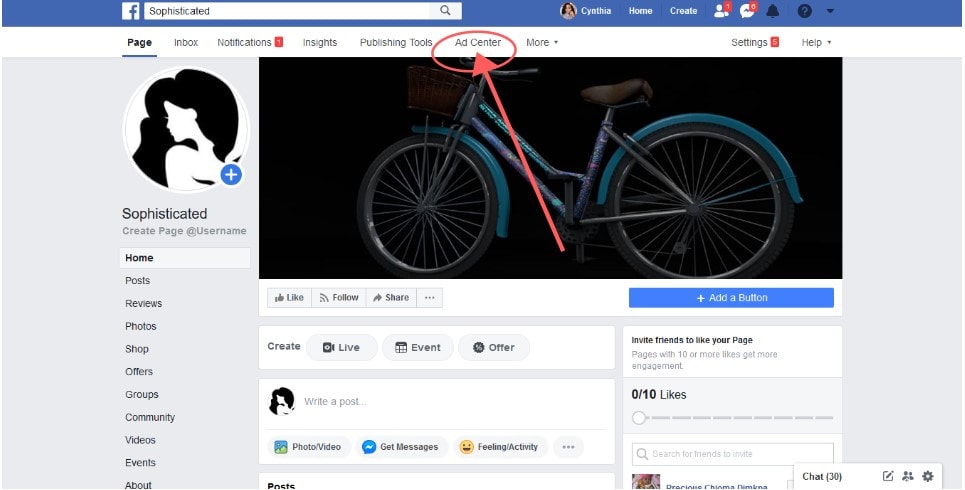The height and width of the screenshot is (490, 965).
Task: Open the Inbox tab
Action: coord(186,42)
